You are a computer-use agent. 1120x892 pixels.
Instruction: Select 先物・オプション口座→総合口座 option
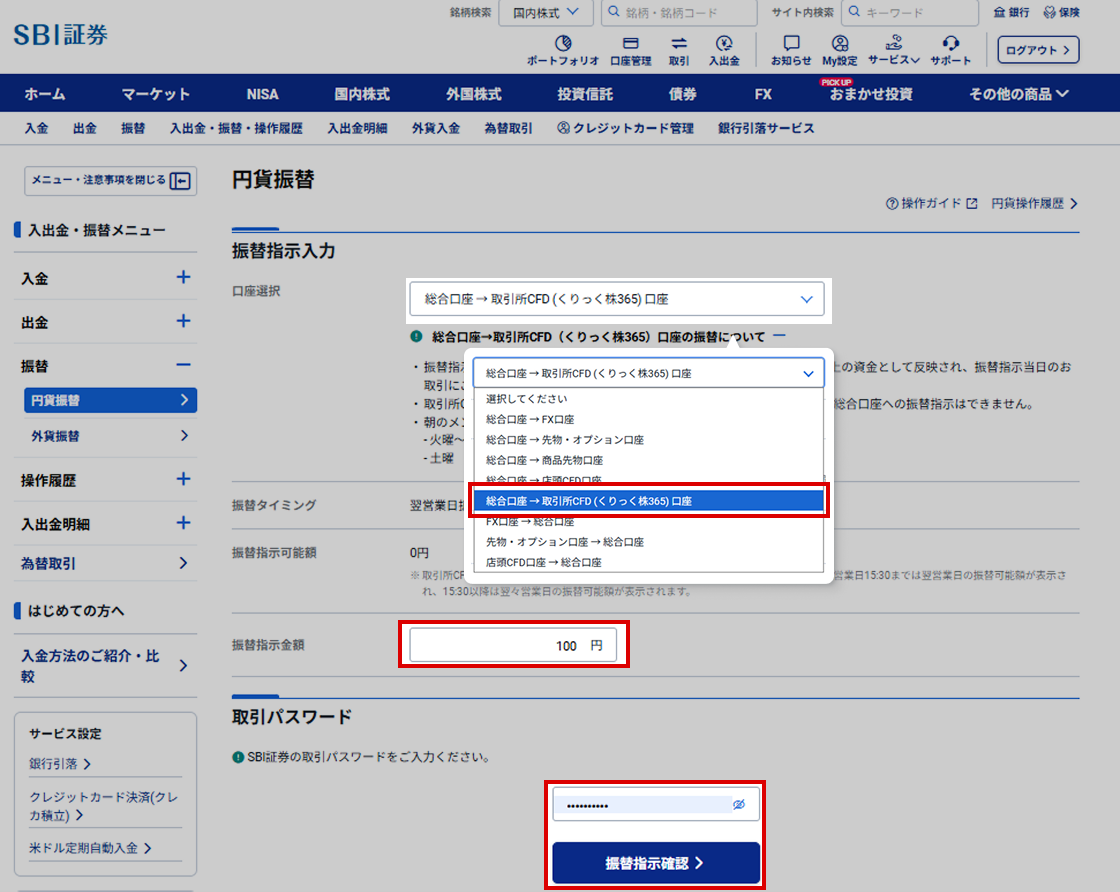pos(649,541)
